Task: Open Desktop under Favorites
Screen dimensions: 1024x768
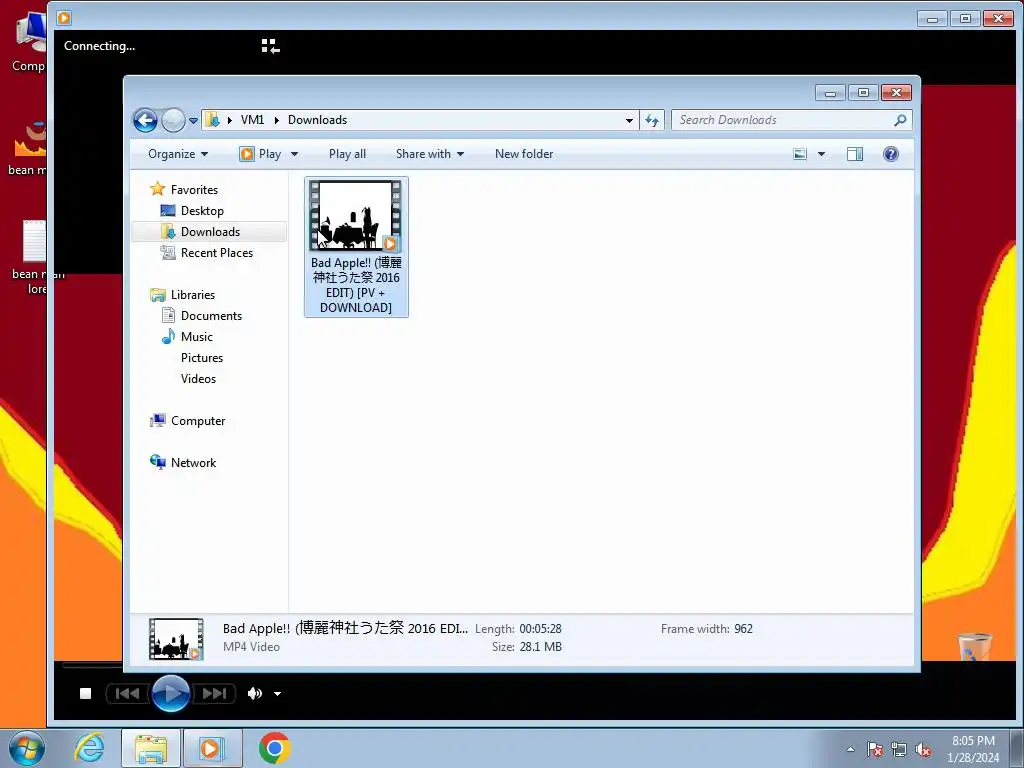Action: [202, 211]
